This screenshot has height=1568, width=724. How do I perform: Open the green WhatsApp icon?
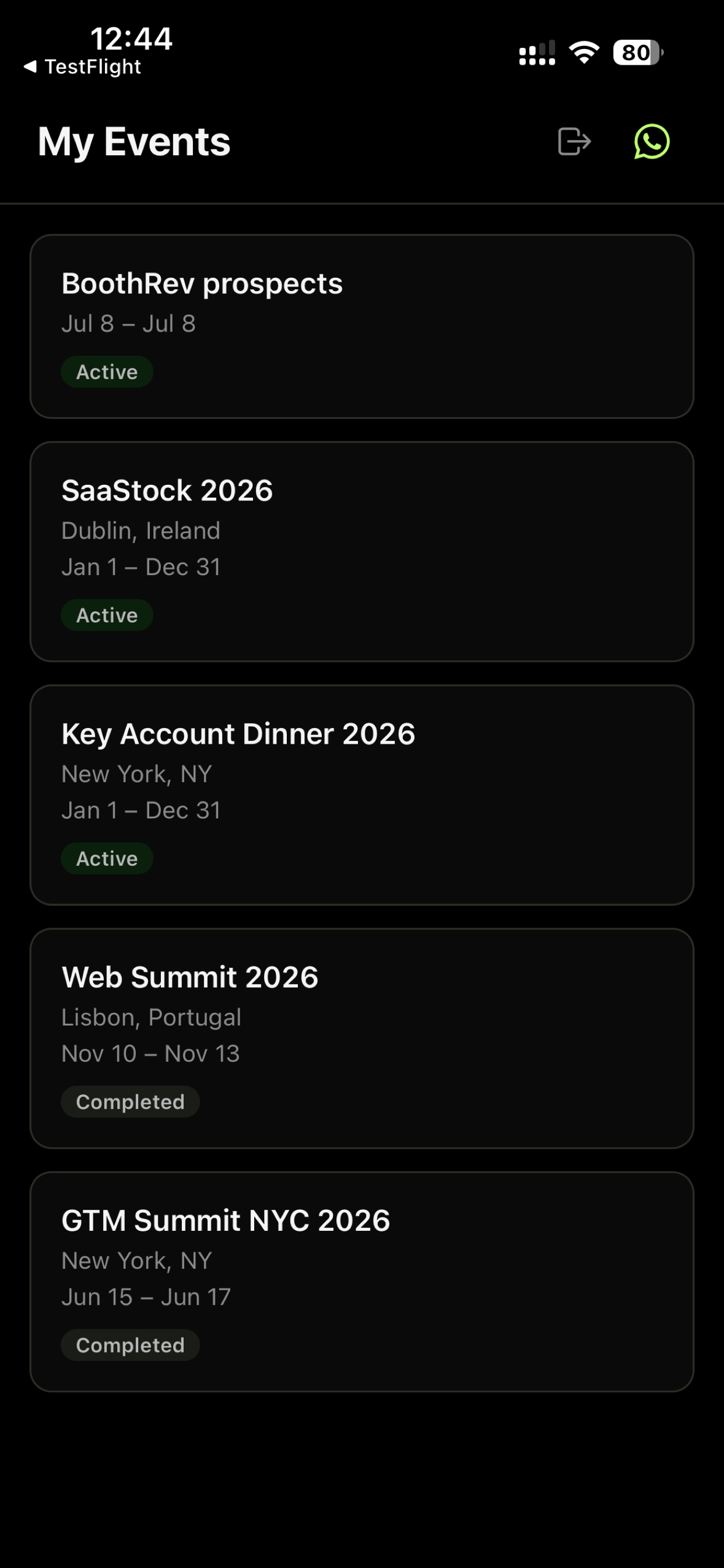pyautogui.click(x=652, y=141)
